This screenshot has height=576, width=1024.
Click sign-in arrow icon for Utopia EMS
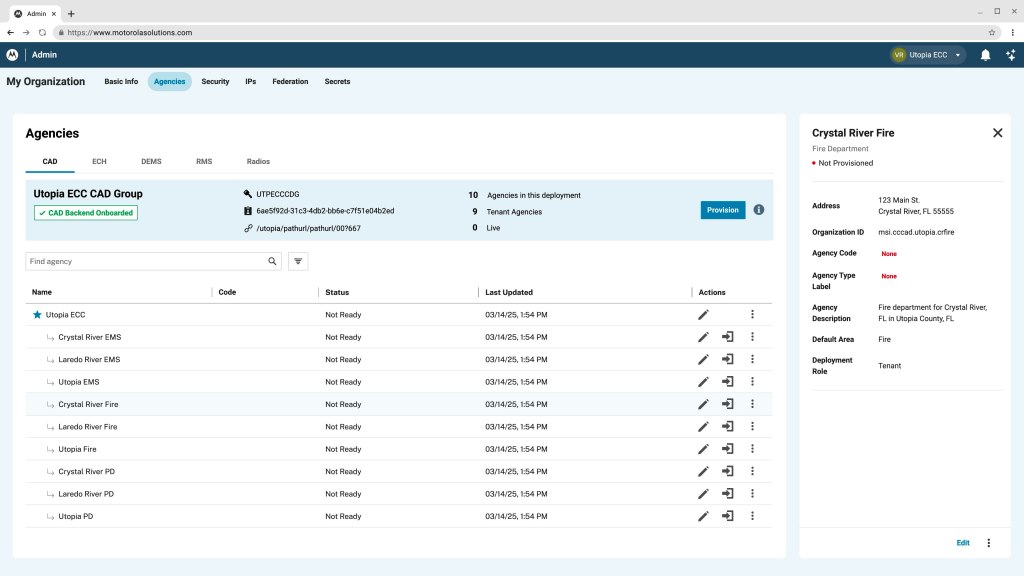click(728, 382)
